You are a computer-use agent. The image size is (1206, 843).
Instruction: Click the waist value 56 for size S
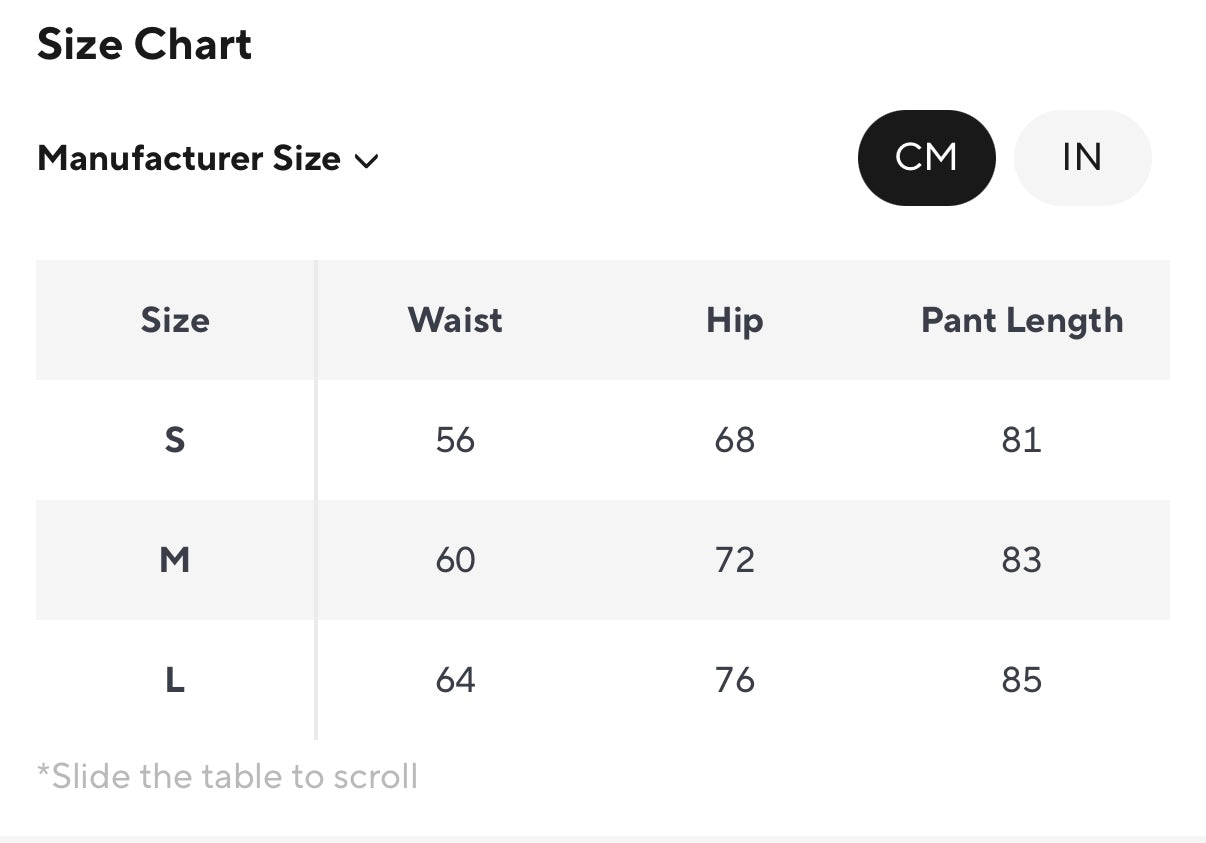[455, 440]
